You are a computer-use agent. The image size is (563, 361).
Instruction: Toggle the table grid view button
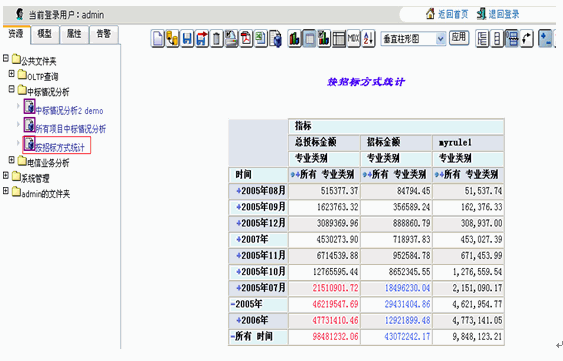pos(339,38)
